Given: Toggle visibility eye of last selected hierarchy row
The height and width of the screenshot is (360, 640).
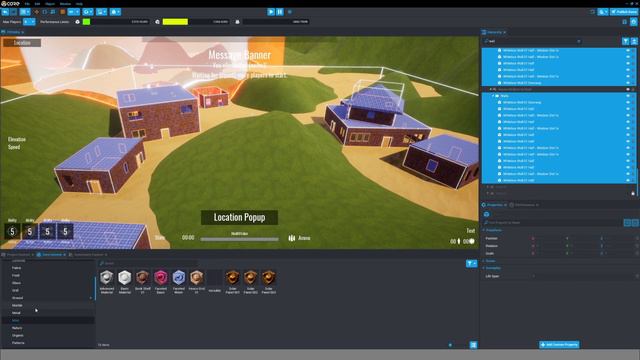Looking at the screenshot, I should point(628,180).
